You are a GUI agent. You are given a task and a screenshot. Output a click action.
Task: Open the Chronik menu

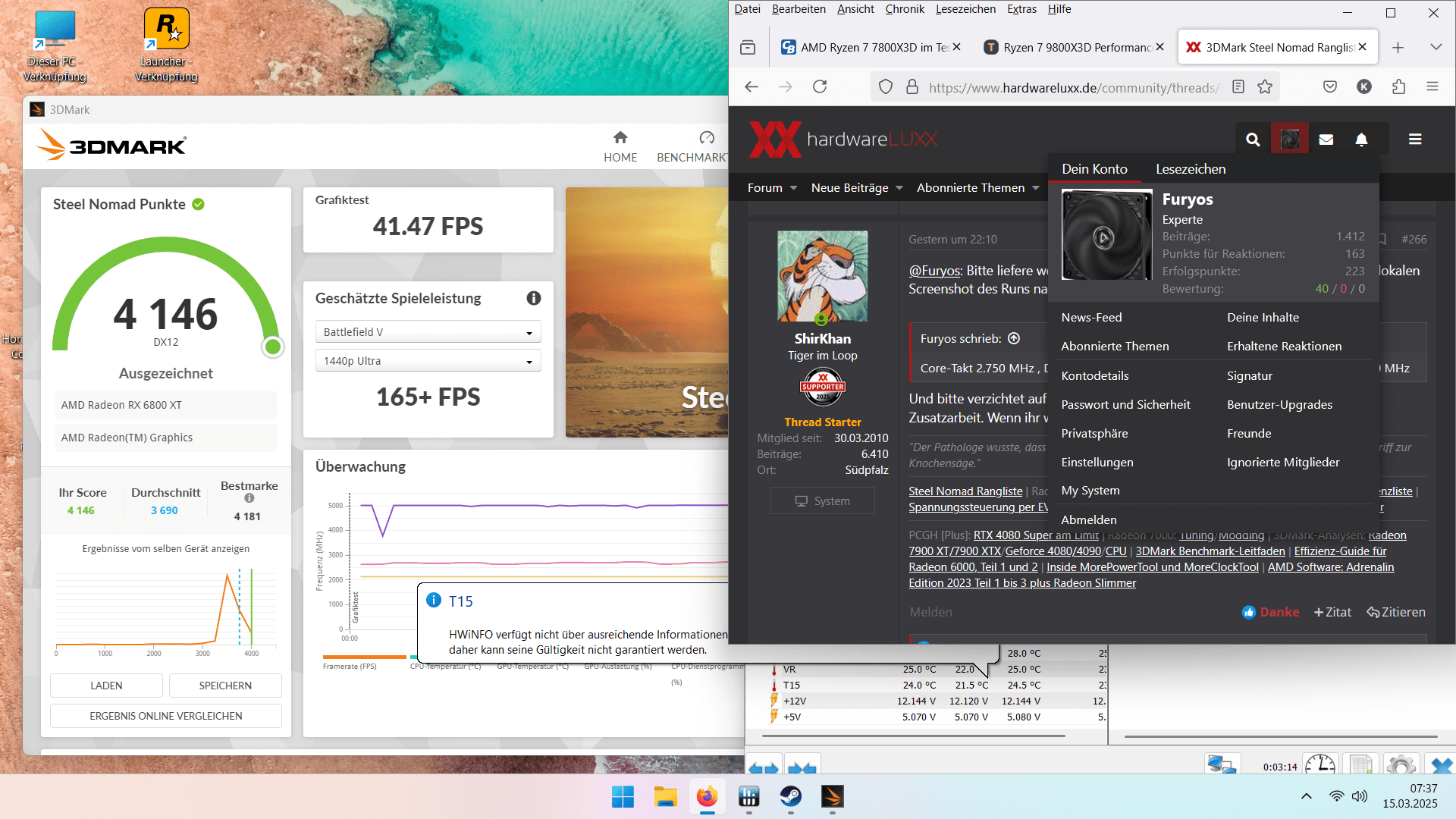pos(905,9)
